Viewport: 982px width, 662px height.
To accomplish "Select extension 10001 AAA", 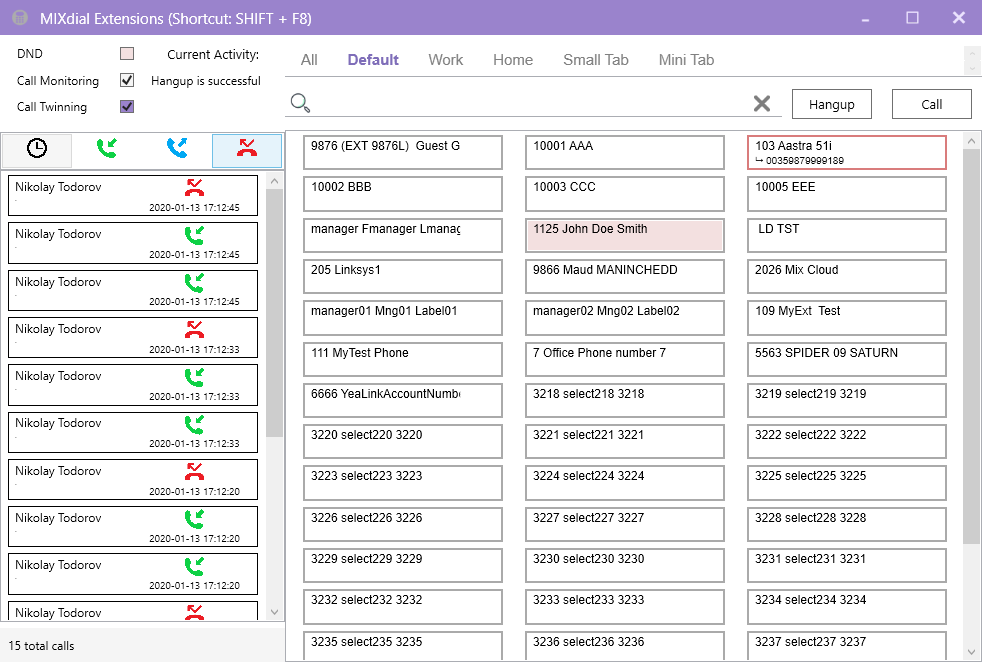I will (x=625, y=152).
